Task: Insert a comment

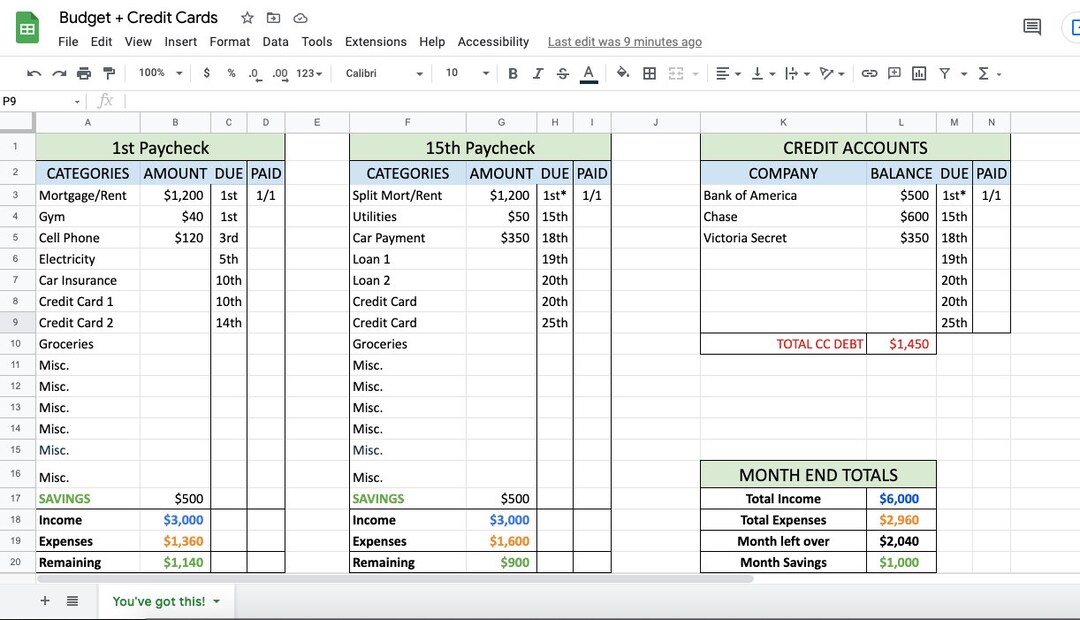Action: [x=893, y=73]
